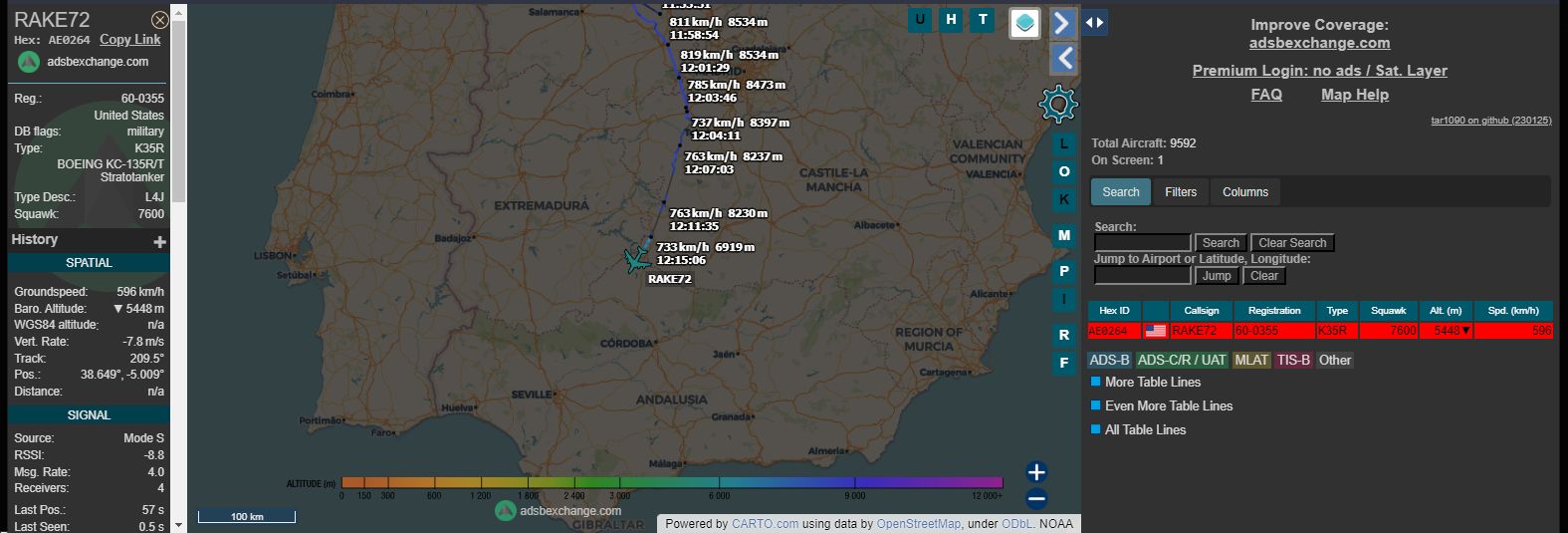Open the Map Help link
The height and width of the screenshot is (533, 1568).
pyautogui.click(x=1354, y=95)
